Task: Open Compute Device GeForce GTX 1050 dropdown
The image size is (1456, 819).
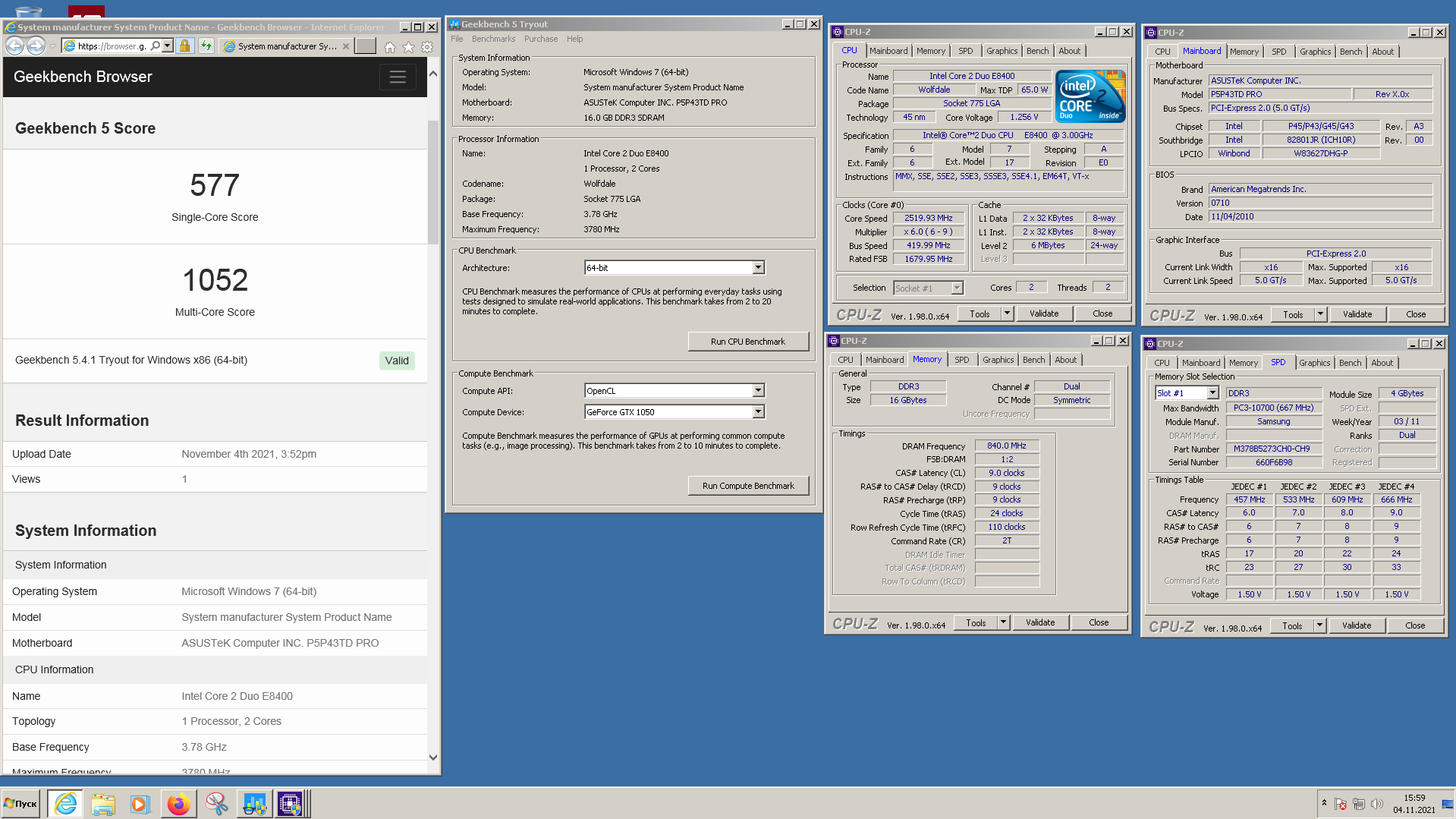Action: pos(758,412)
